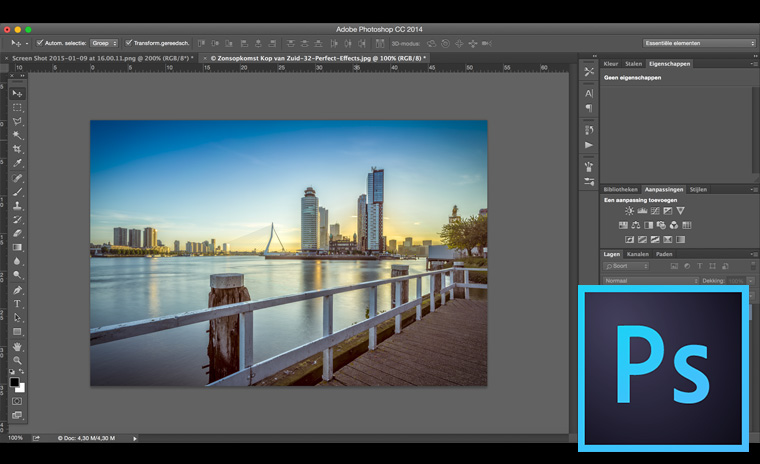Open the Essentiële elementen workspace dropdown

coord(699,43)
